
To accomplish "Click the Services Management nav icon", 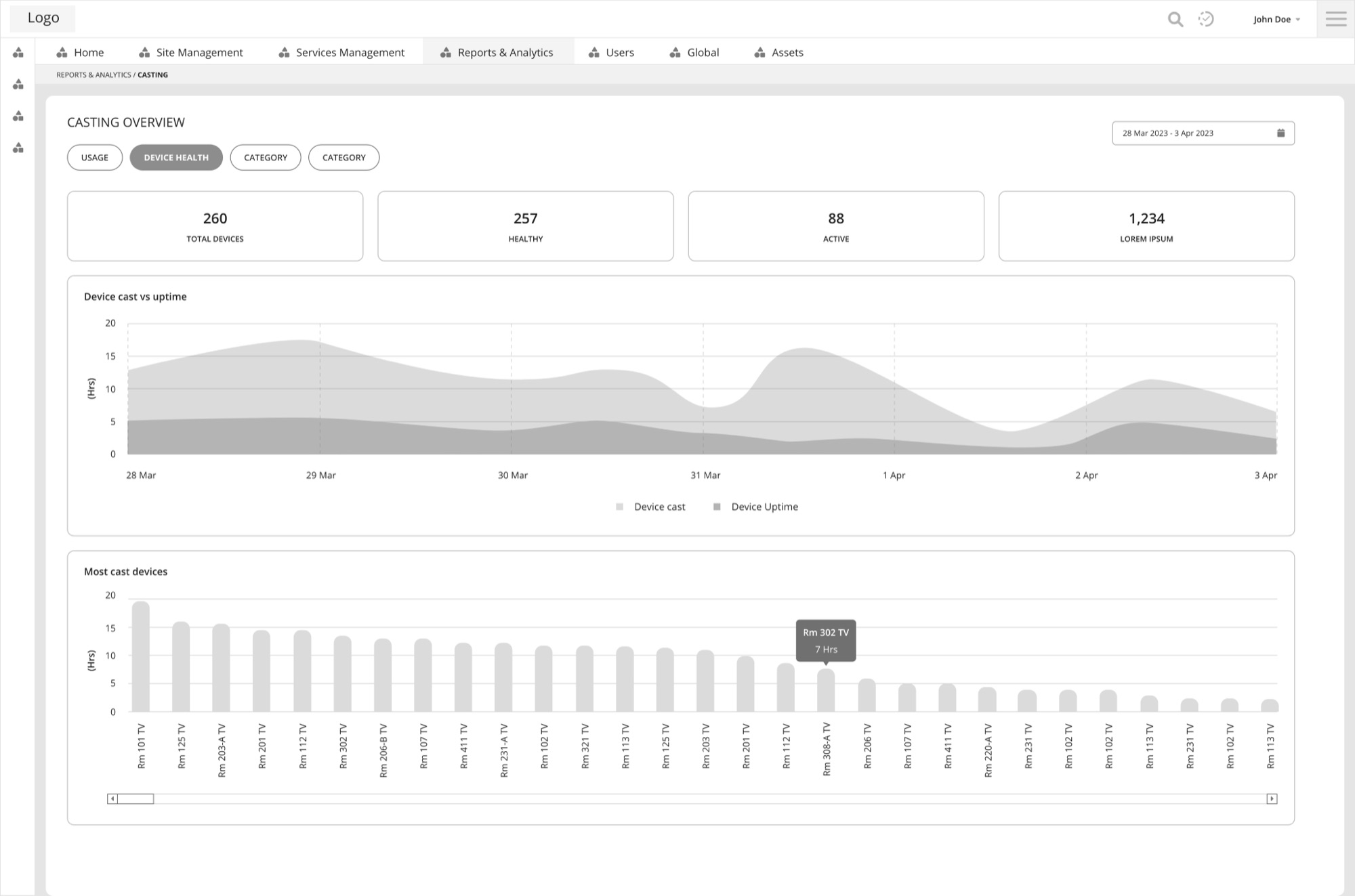I will [285, 52].
